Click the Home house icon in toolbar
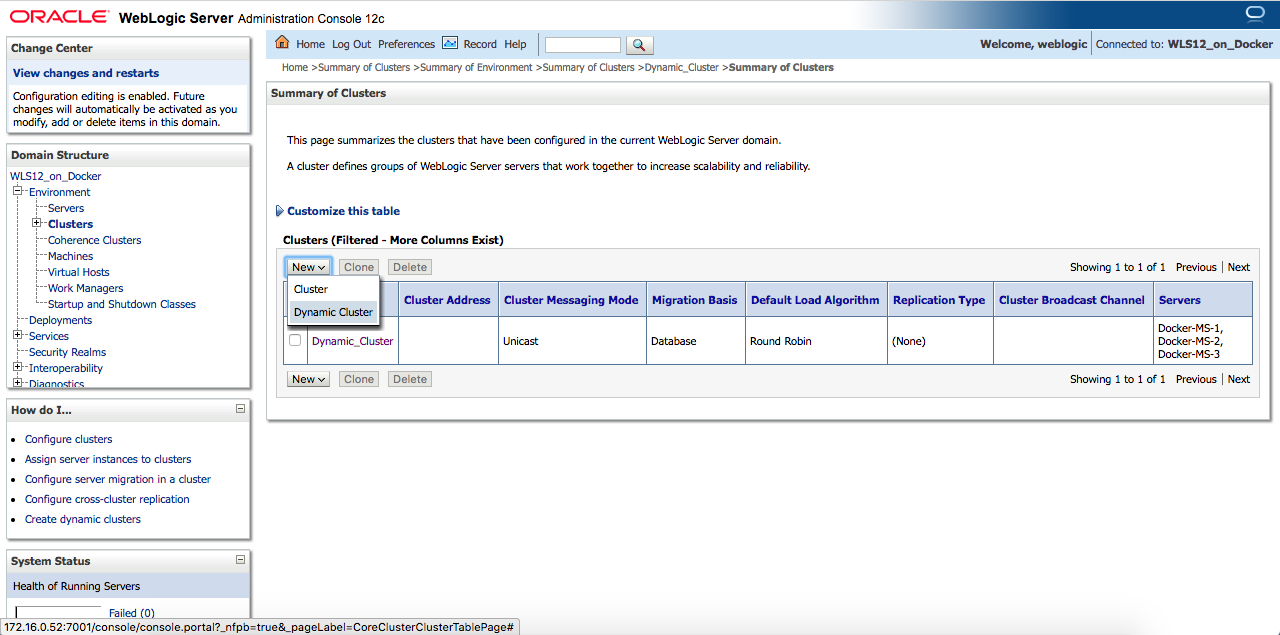Screen dimensions: 1280x635 click(x=282, y=43)
